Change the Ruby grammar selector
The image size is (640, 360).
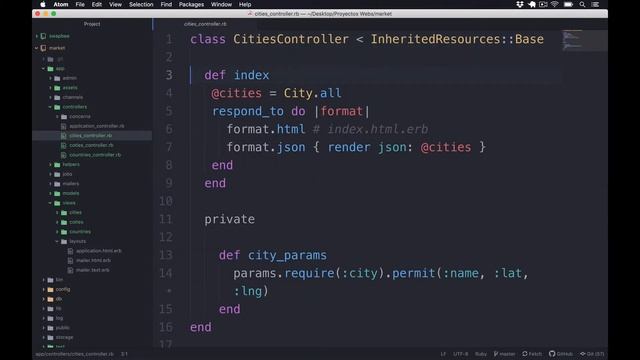(x=481, y=354)
